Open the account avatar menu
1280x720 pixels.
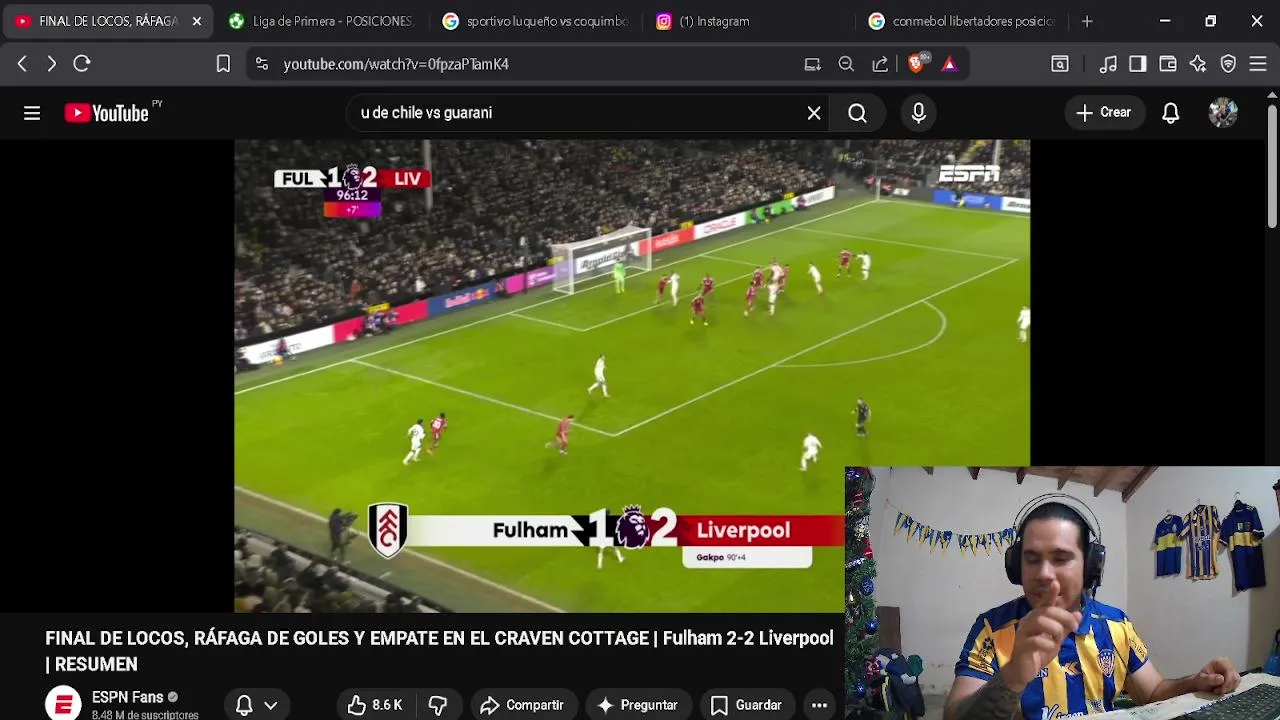point(1223,113)
